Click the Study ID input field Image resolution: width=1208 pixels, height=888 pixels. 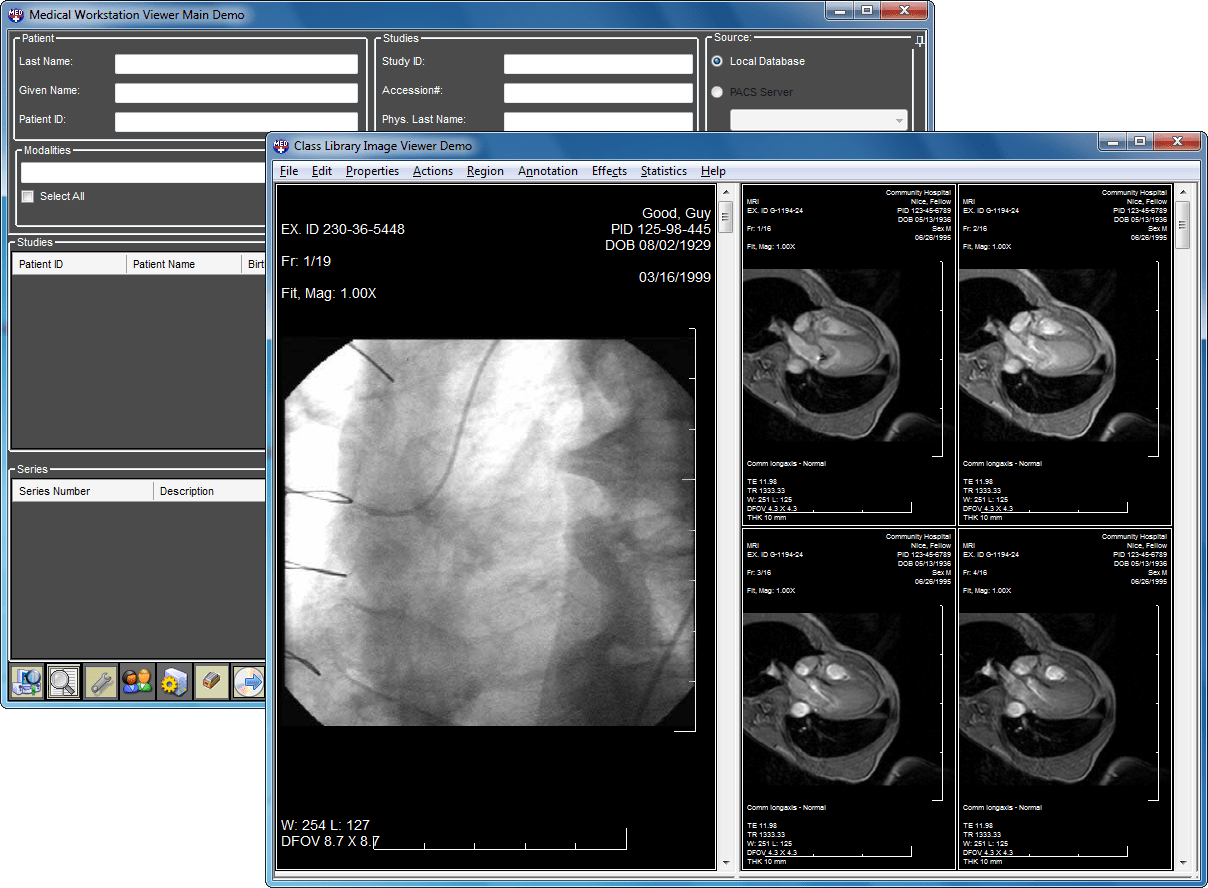[598, 64]
